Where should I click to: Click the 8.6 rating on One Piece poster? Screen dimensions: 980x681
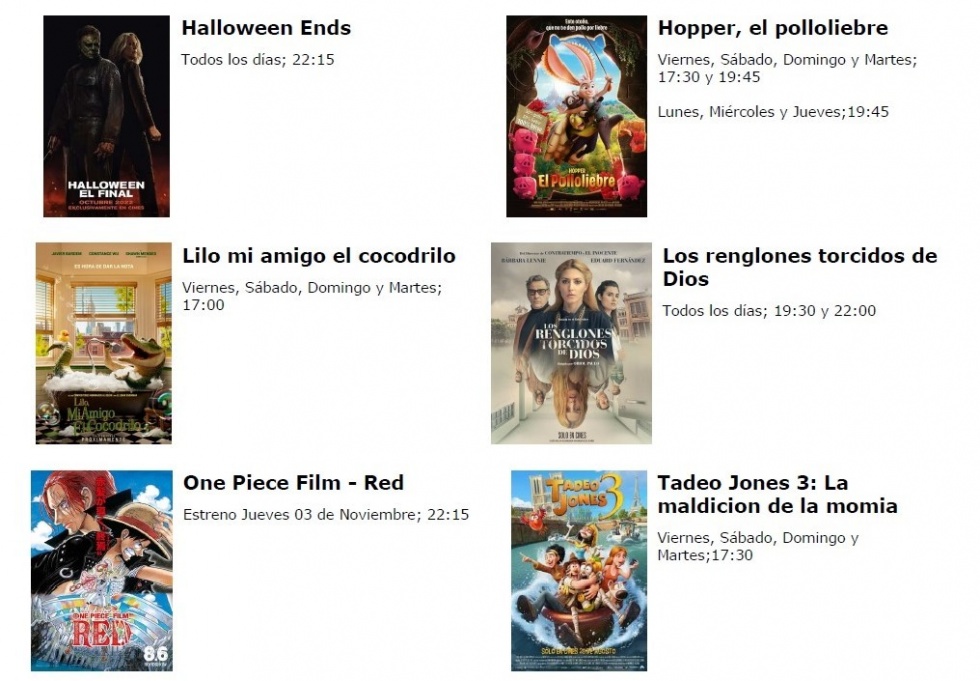point(156,654)
